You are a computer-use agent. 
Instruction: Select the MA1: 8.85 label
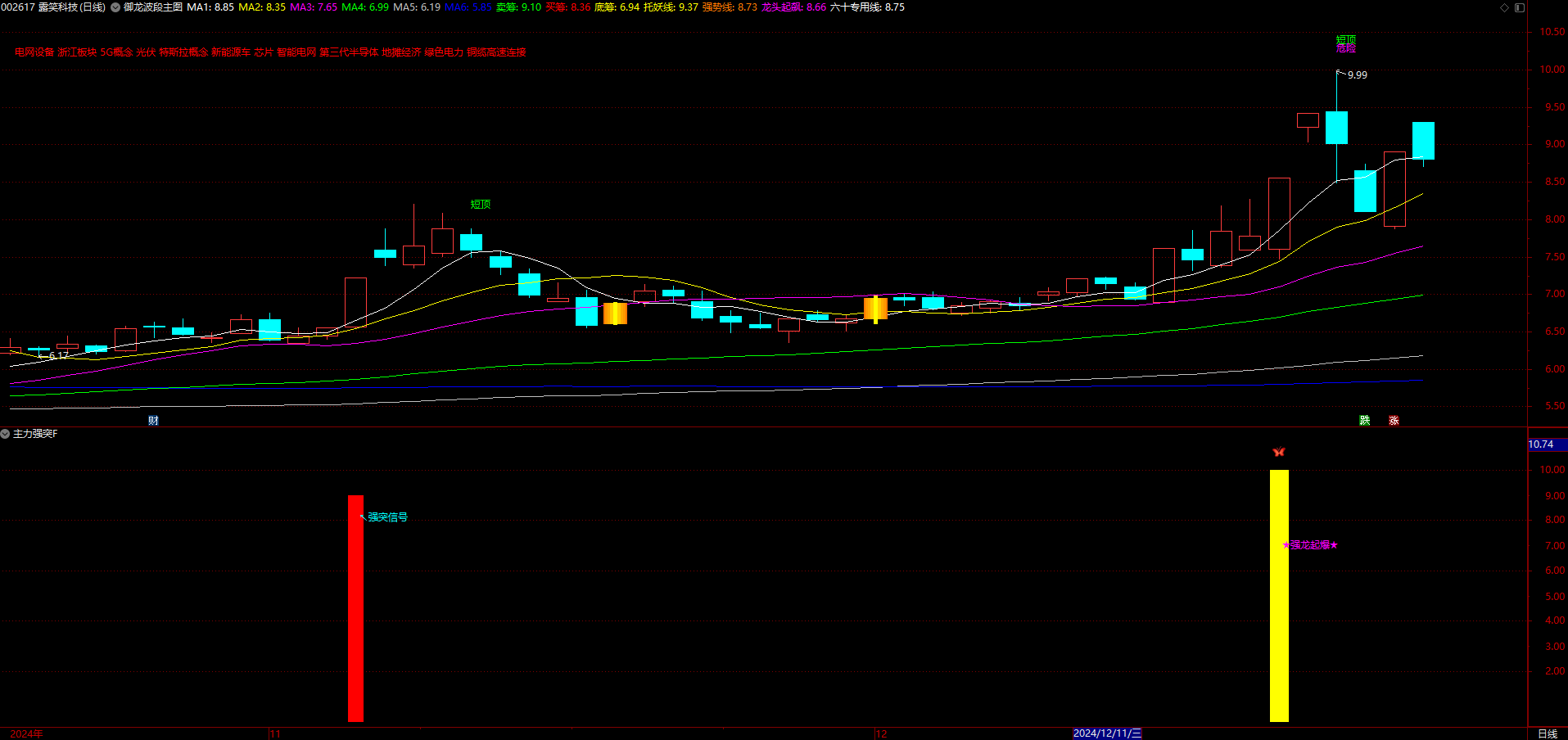(210, 7)
